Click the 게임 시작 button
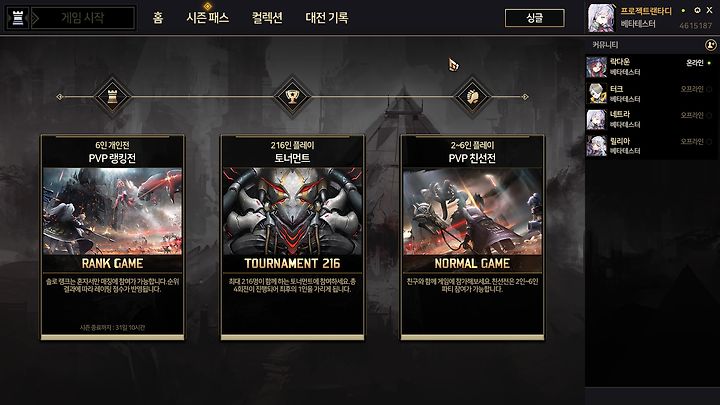 tap(83, 18)
